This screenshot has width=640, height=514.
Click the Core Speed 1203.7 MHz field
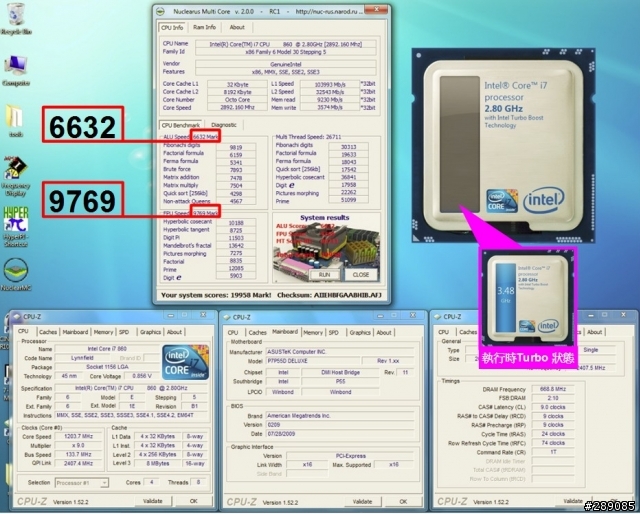(79, 436)
